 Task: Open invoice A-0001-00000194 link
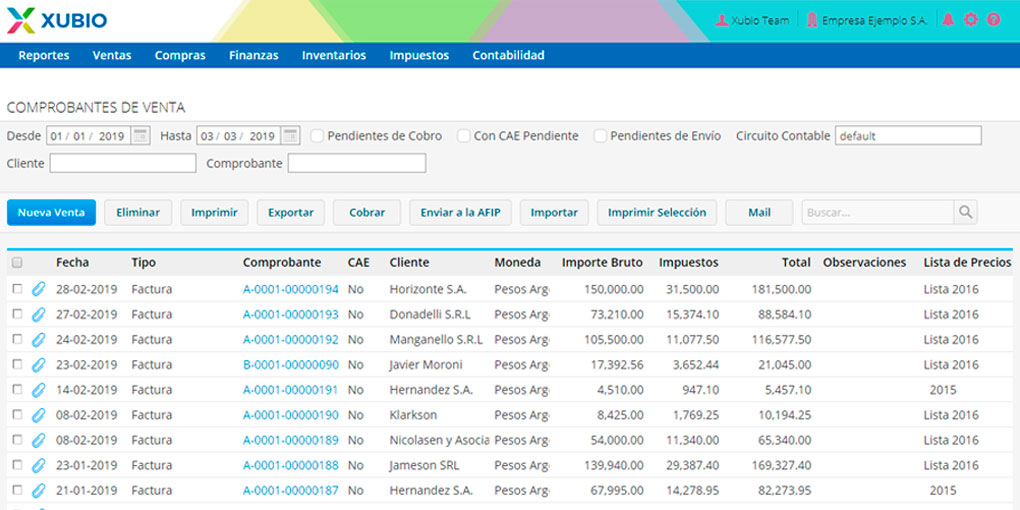tap(290, 289)
